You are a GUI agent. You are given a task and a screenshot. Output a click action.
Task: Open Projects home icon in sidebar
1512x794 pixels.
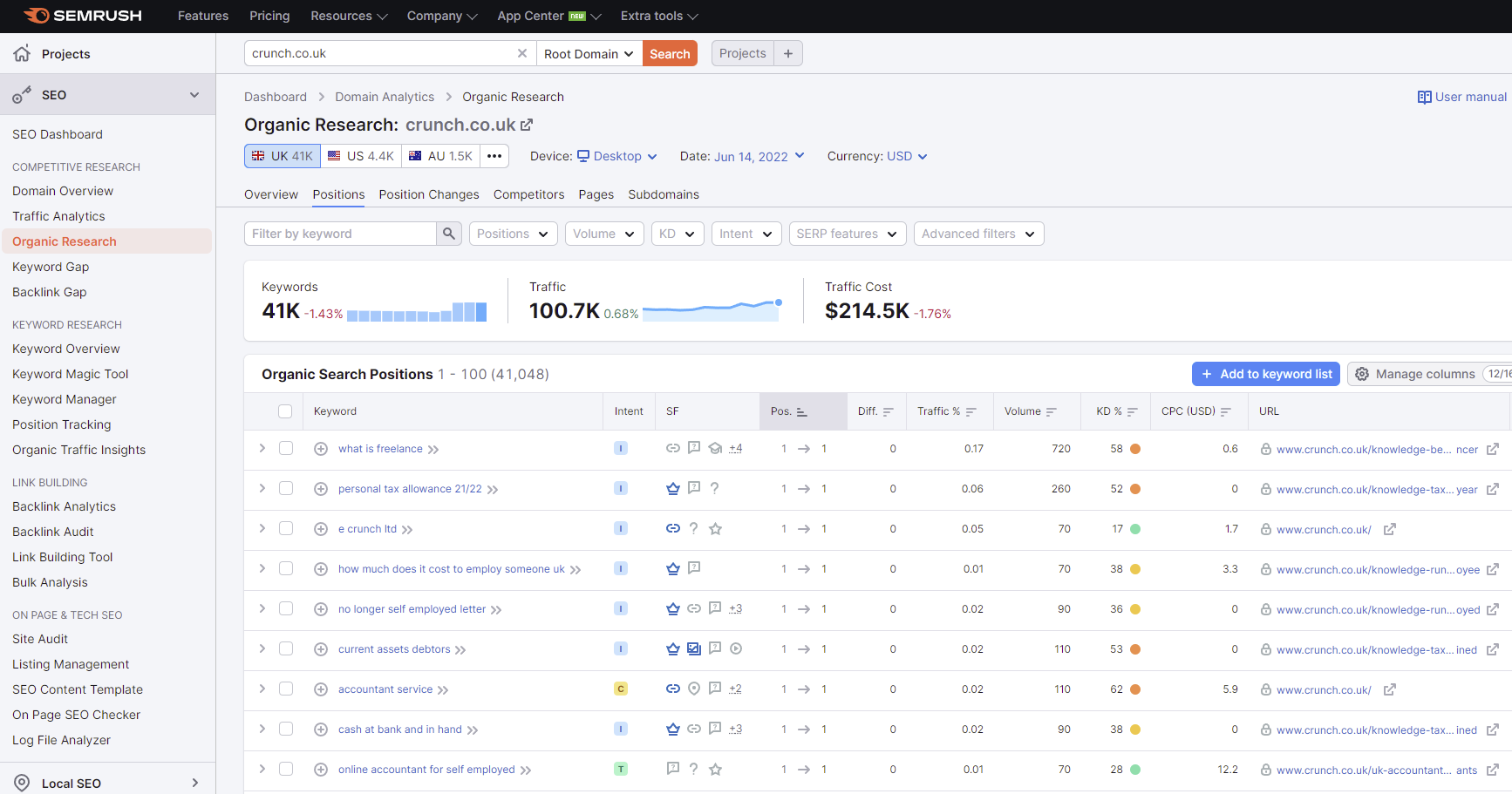click(x=22, y=53)
